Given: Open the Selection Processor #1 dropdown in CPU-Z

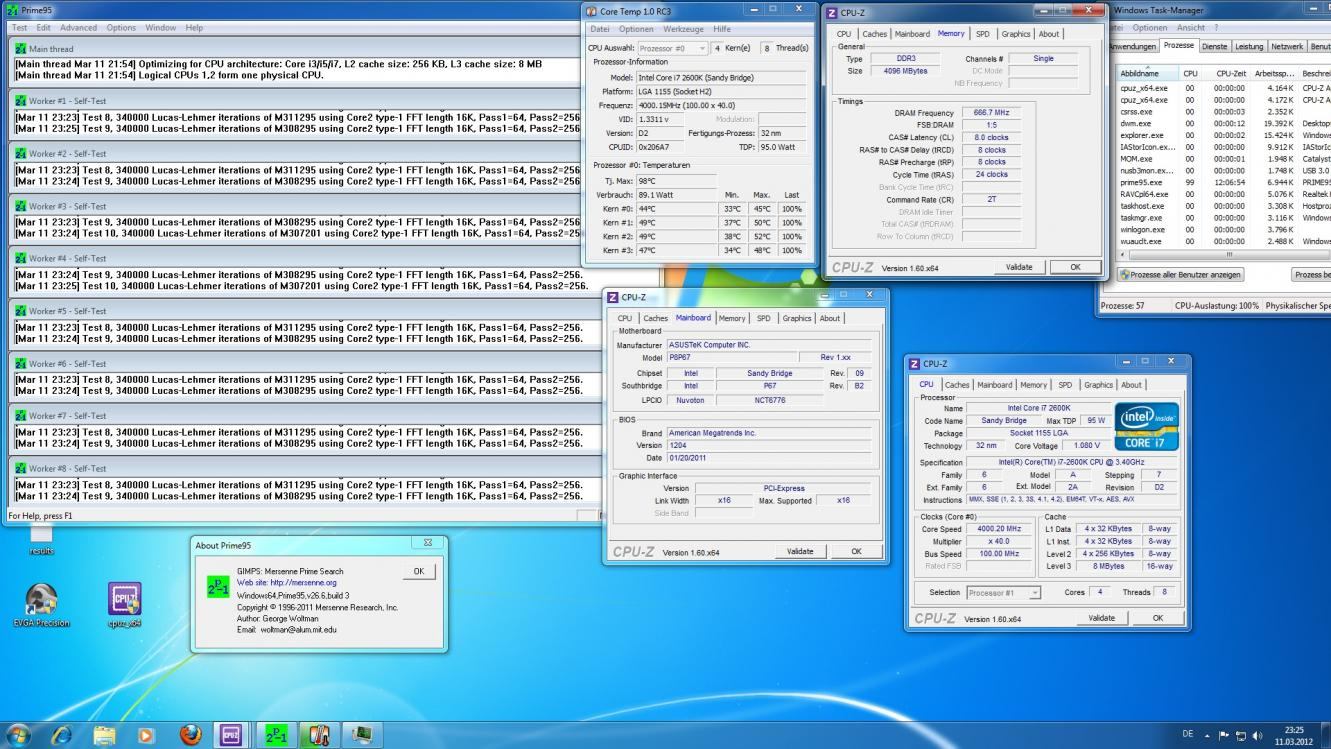Looking at the screenshot, I should coord(1003,592).
